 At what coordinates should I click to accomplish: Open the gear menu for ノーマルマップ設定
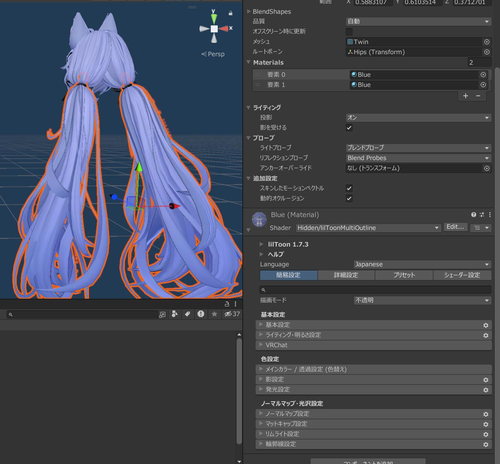pos(486,414)
